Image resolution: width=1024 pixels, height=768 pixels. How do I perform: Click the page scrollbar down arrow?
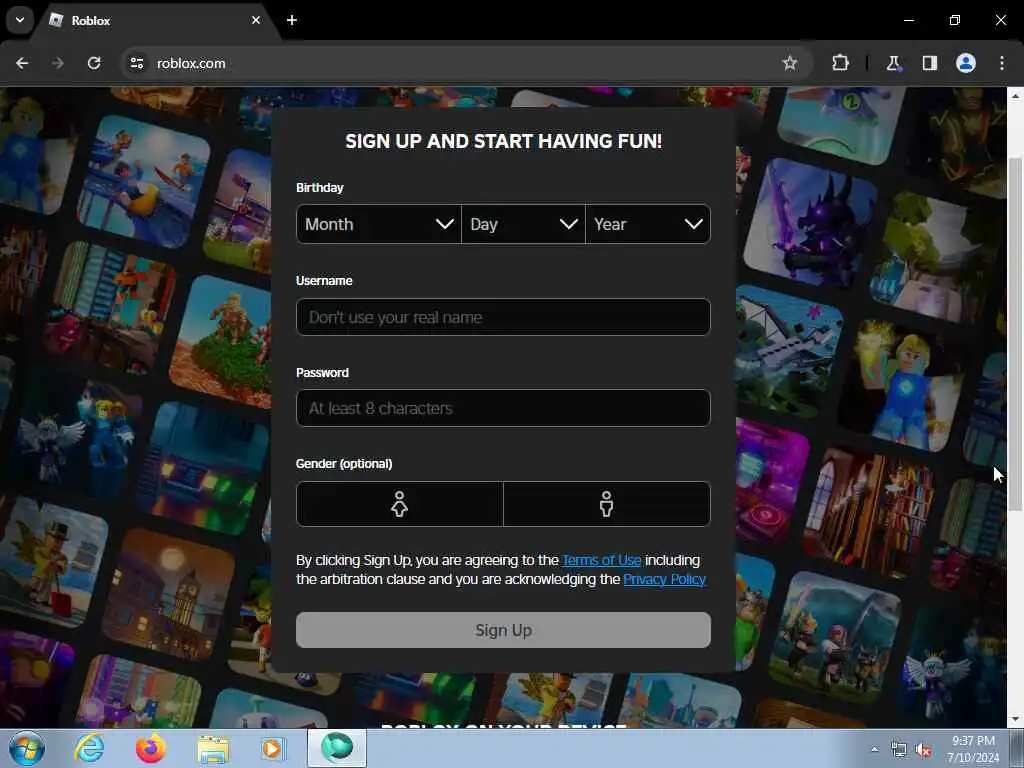click(1015, 720)
